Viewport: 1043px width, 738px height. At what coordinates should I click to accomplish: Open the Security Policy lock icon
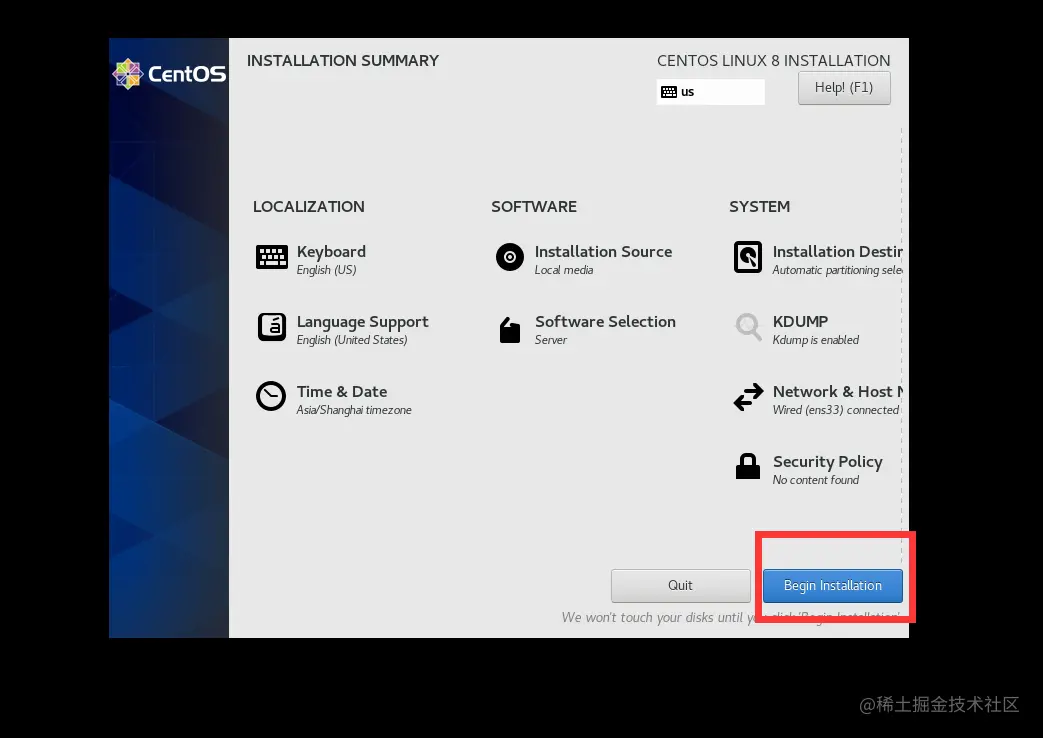tap(748, 466)
